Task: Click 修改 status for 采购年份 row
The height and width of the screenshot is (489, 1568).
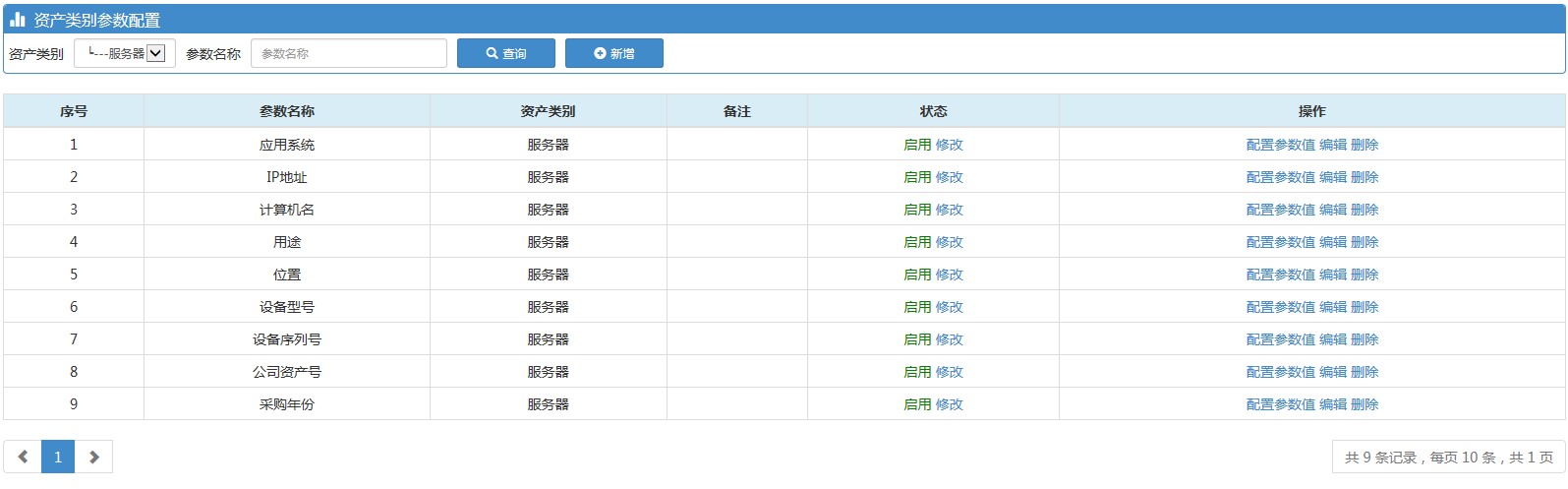Action: 950,404
